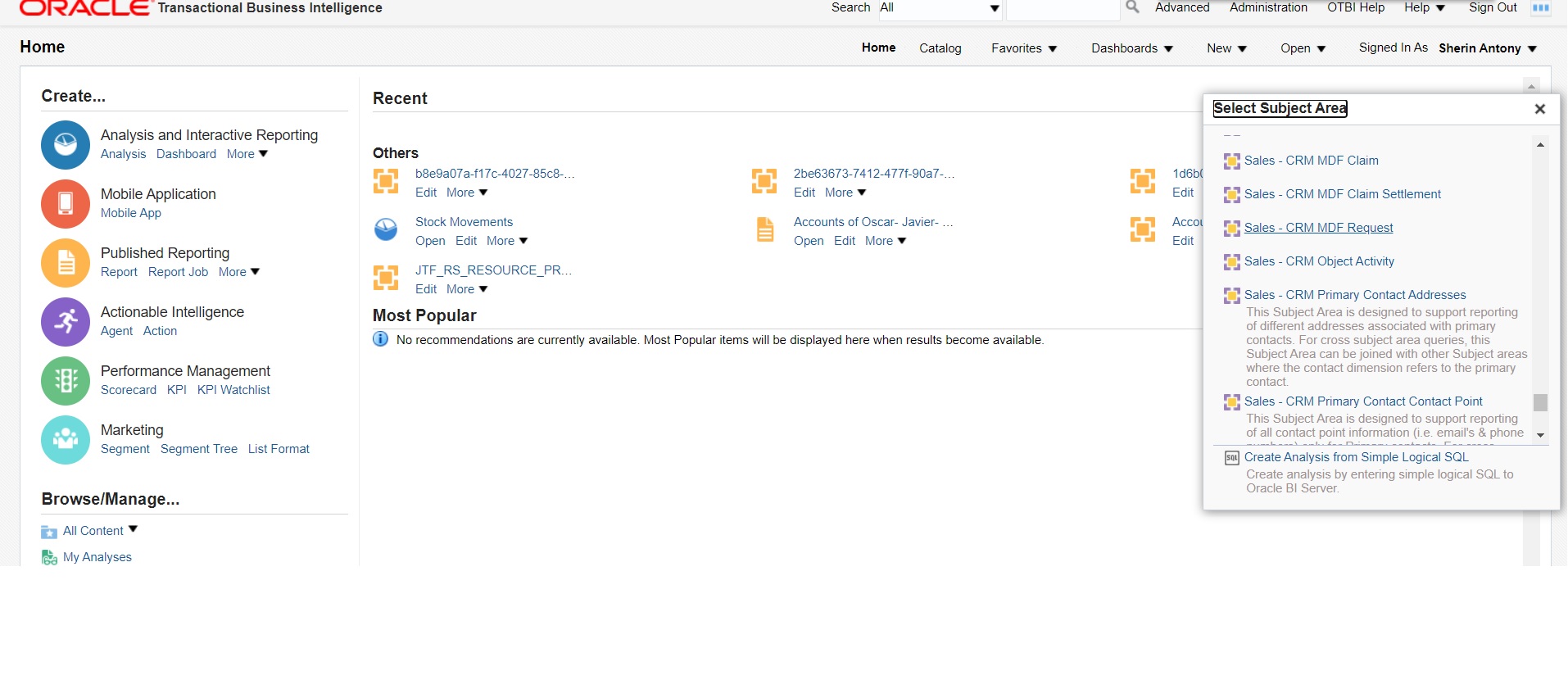
Task: Click the Analysis and Interactive Reporting icon
Action: tap(66, 145)
